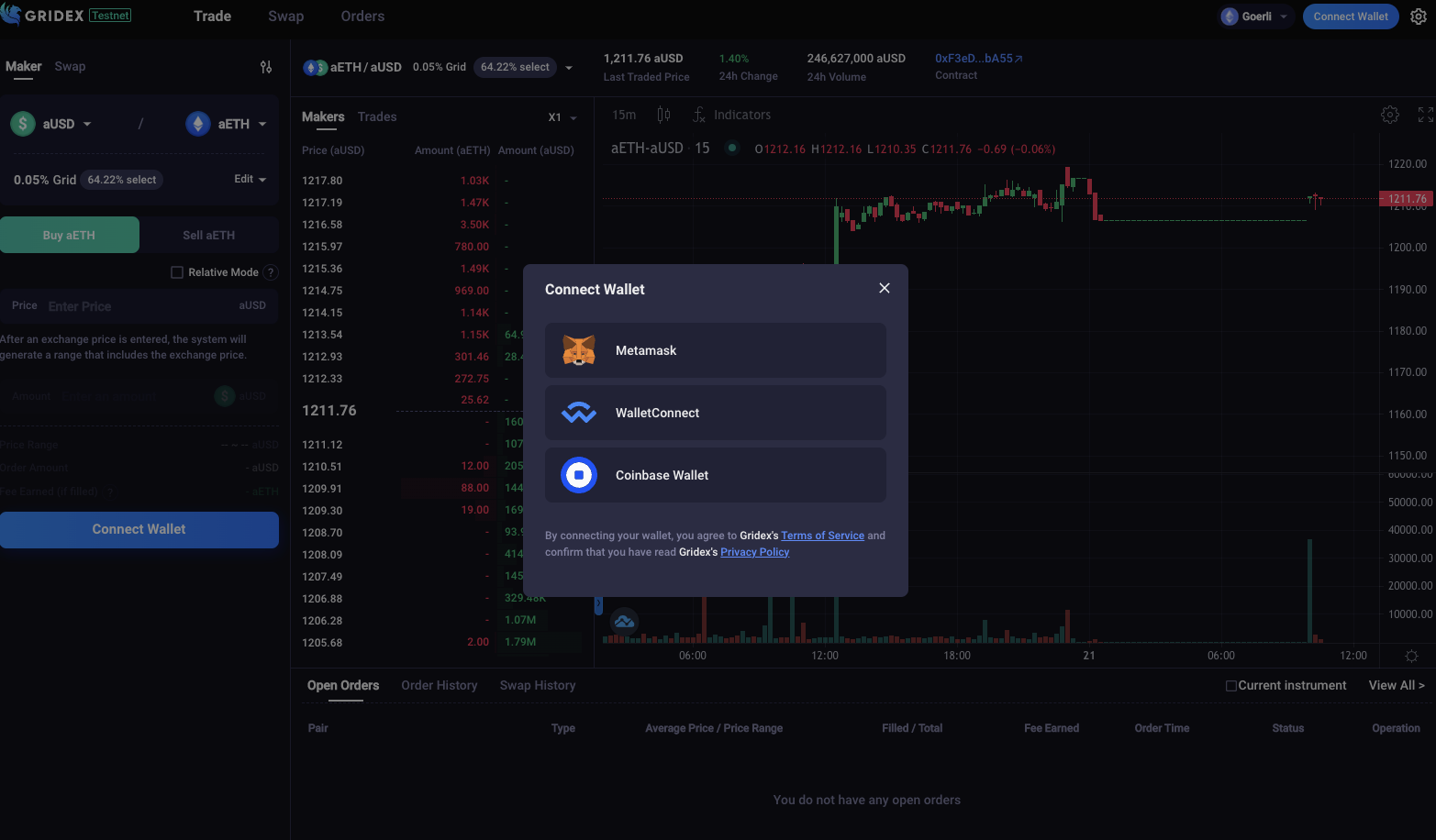The width and height of the screenshot is (1436, 840).
Task: Select the Metamask wallet option
Action: coord(715,350)
